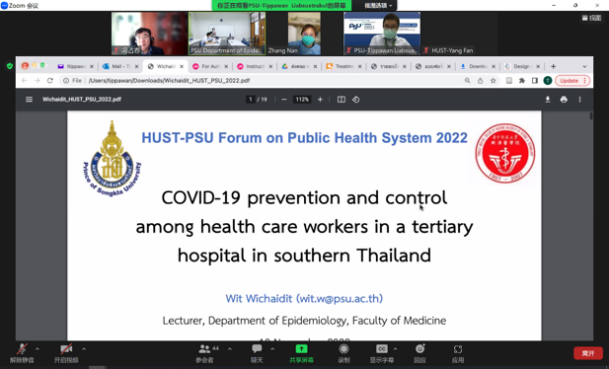Rotate the PDF page counterclockwise
Image resolution: width=609 pixels, height=369 pixels.
pyautogui.click(x=356, y=99)
